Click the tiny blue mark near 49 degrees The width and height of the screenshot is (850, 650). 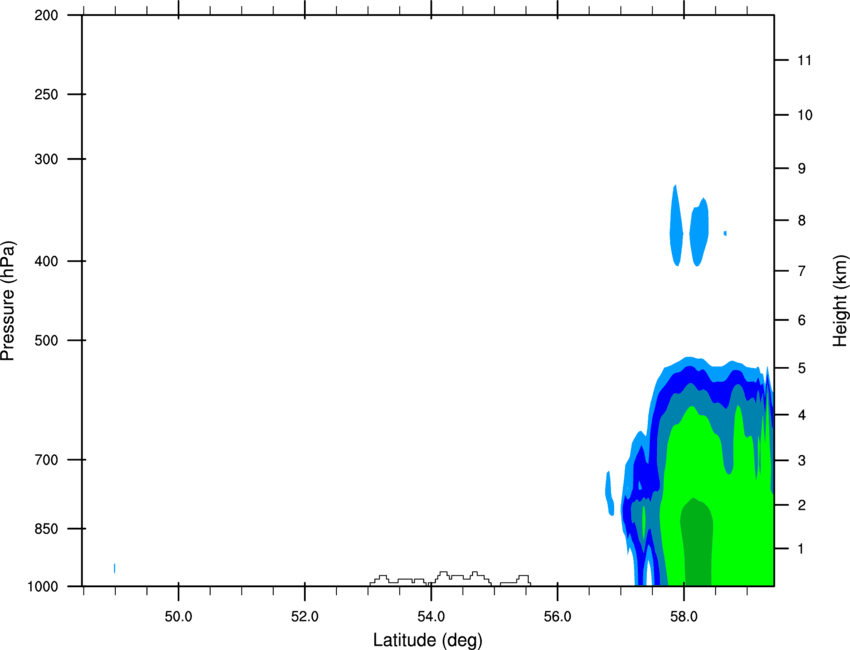114,568
